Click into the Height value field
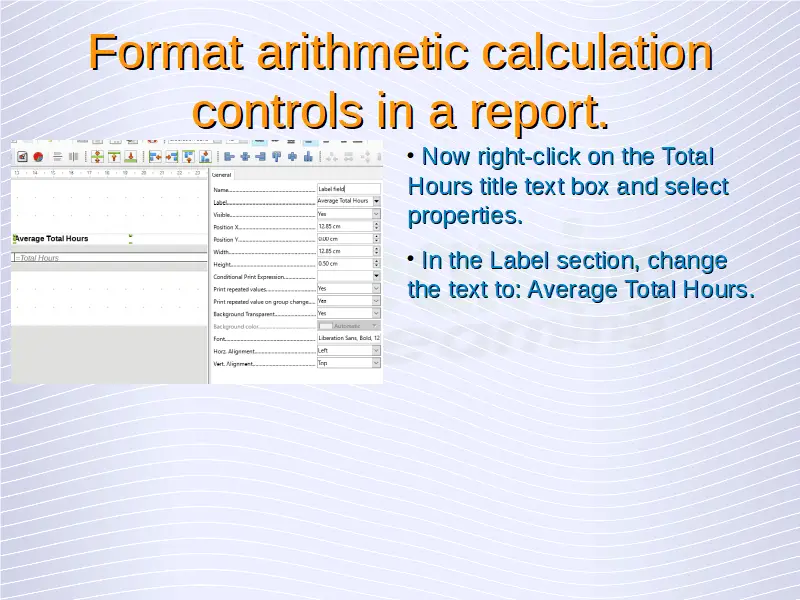800x600 pixels. [344, 263]
